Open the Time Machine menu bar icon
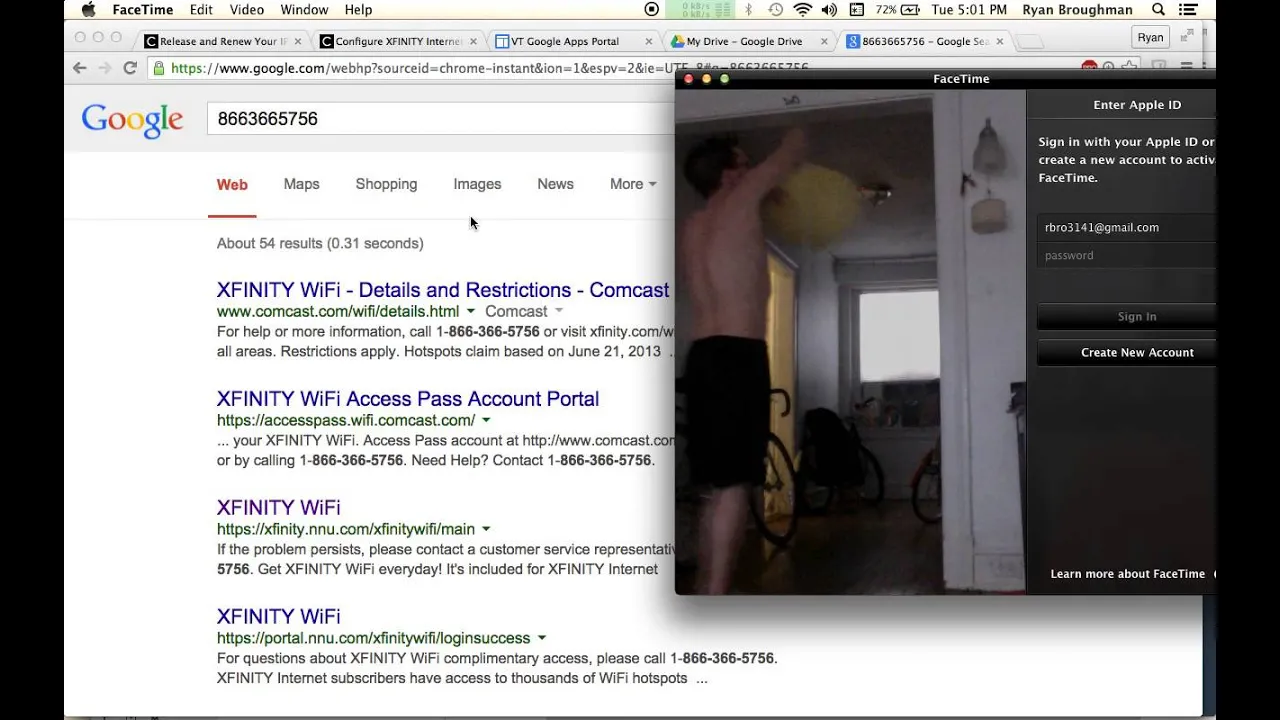The image size is (1280, 720). point(775,10)
